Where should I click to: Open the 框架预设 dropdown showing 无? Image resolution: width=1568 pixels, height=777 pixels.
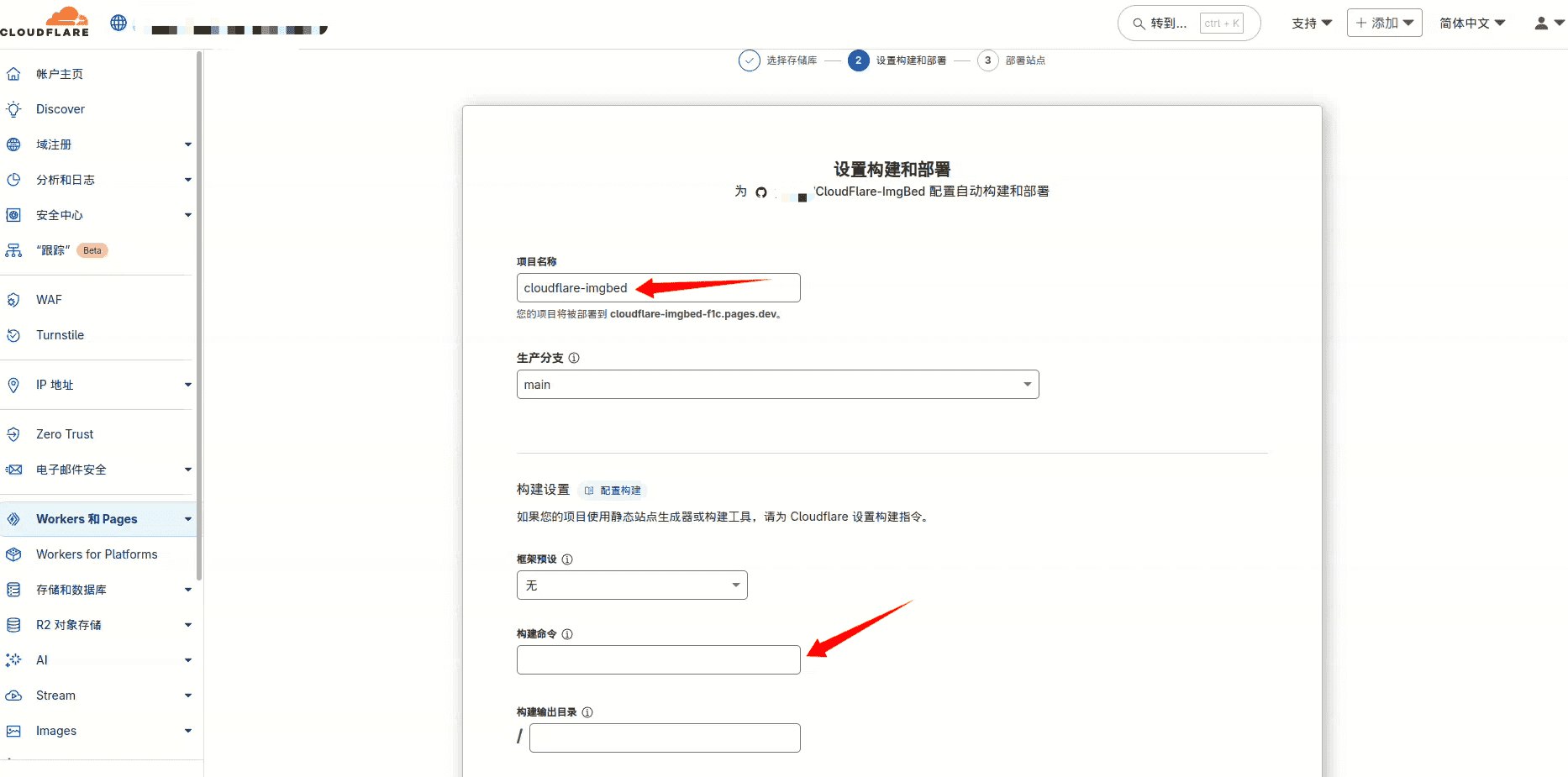[632, 585]
